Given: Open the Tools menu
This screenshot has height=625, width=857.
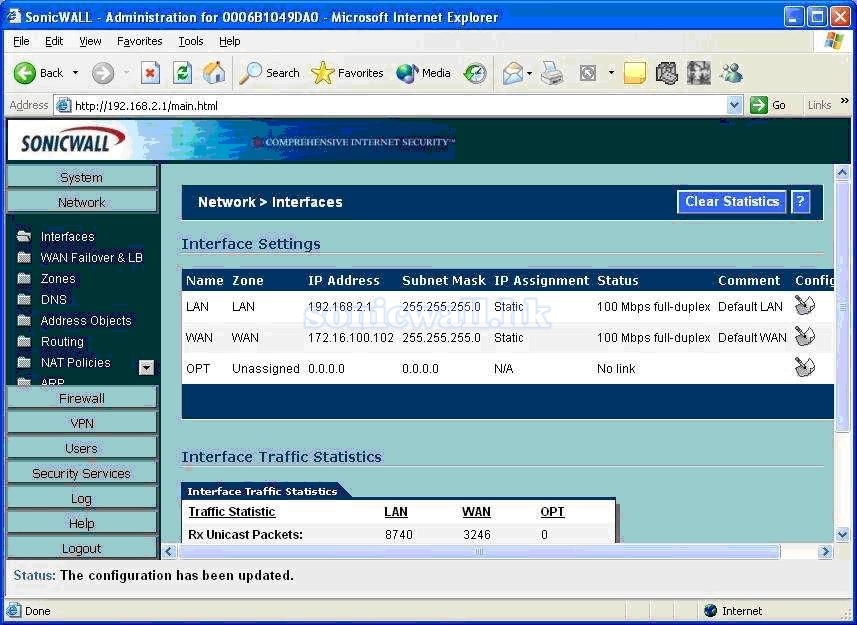Looking at the screenshot, I should tap(191, 41).
